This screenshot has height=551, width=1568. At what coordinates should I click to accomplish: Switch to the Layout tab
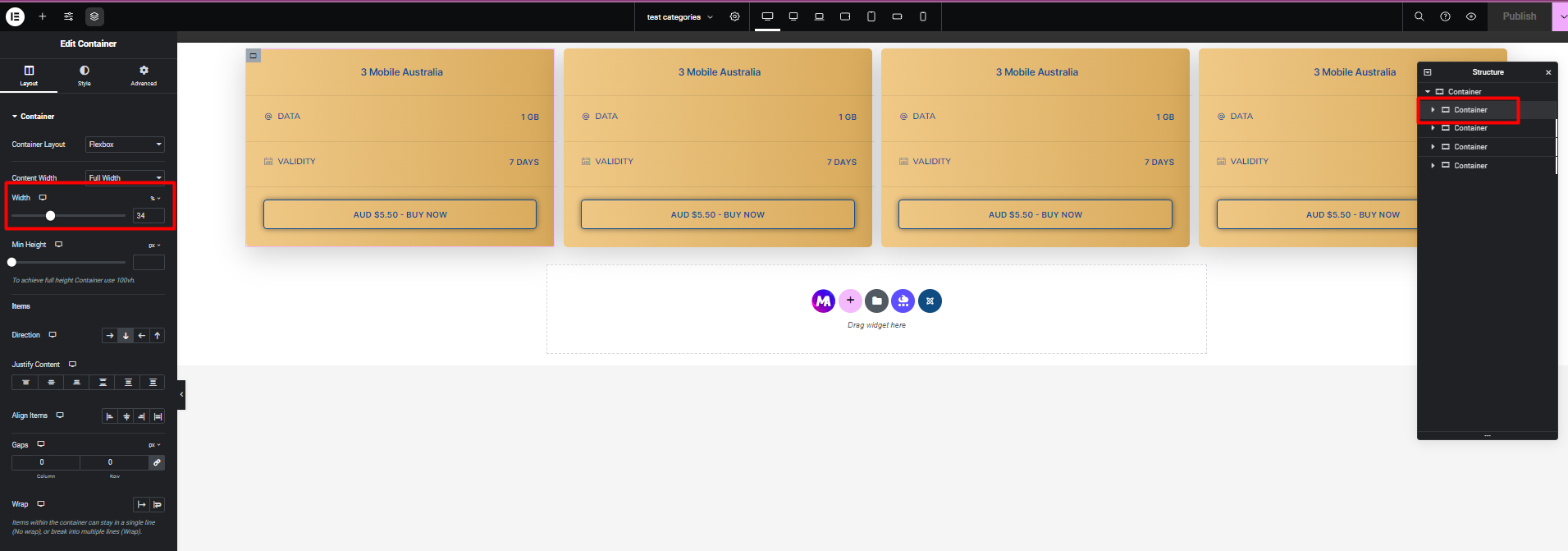[29, 76]
